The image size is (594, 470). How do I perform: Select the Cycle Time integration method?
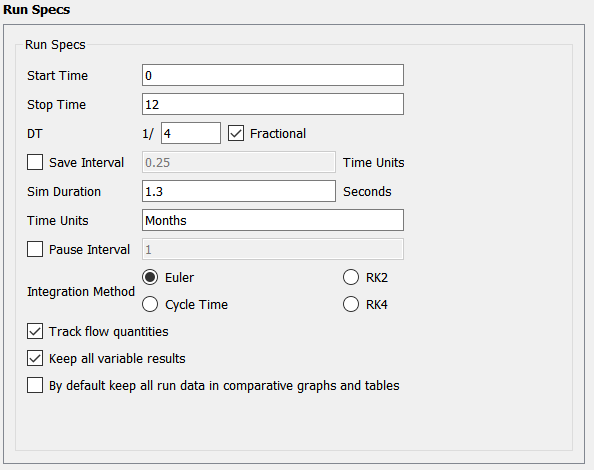click(150, 304)
